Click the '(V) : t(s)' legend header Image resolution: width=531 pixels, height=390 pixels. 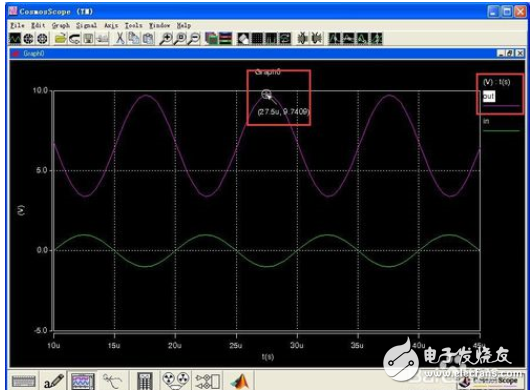(x=496, y=82)
